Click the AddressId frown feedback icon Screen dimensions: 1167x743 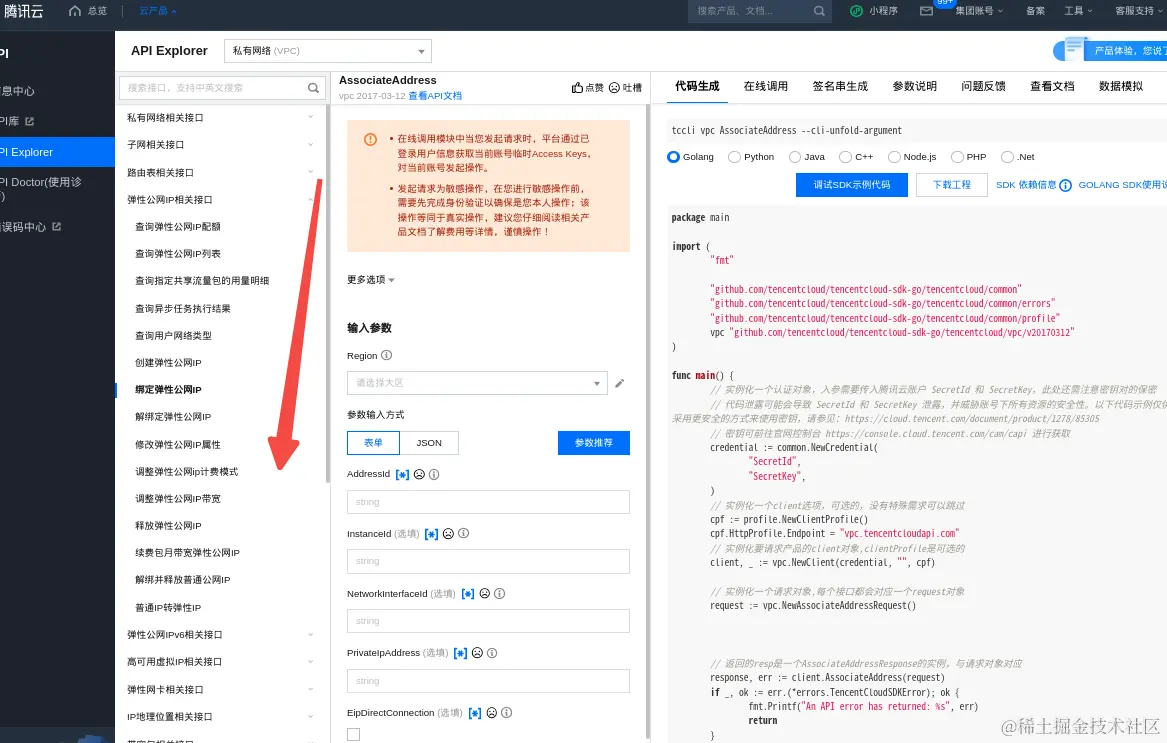tap(419, 474)
